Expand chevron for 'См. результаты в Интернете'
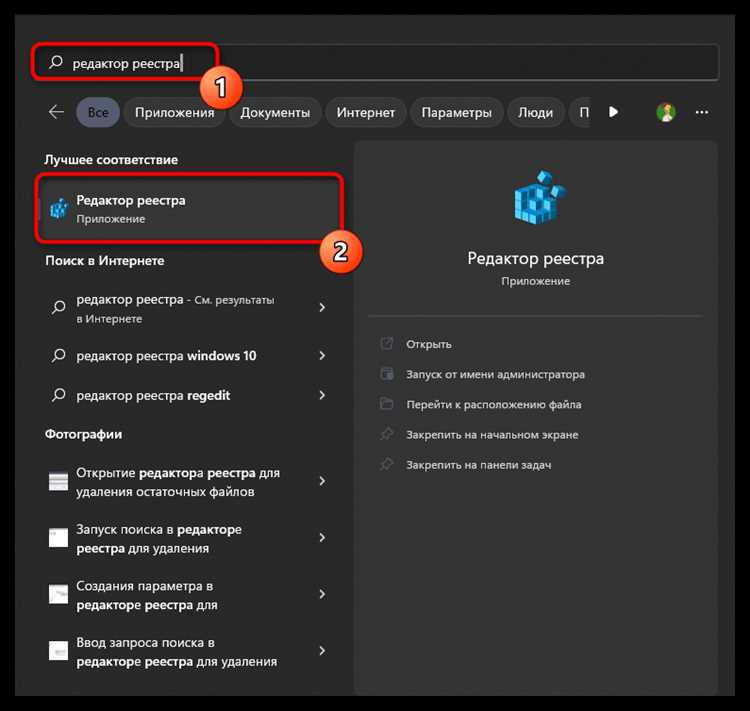The height and width of the screenshot is (711, 750). (x=322, y=307)
